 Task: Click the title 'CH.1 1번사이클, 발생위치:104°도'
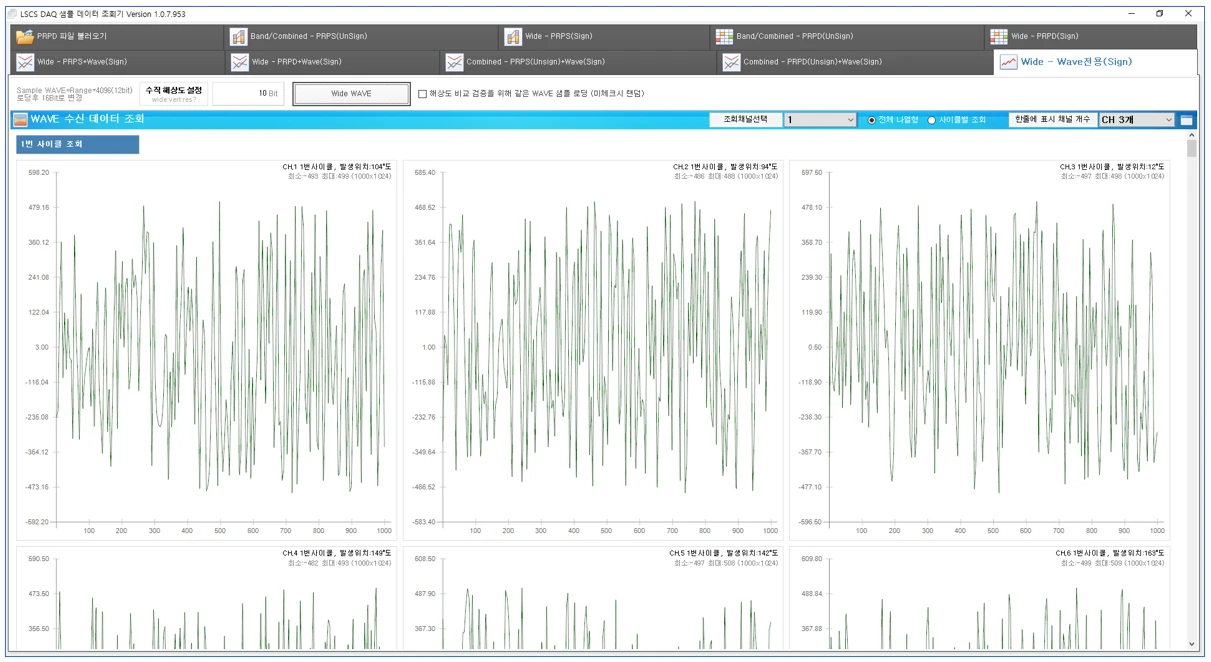click(x=338, y=166)
